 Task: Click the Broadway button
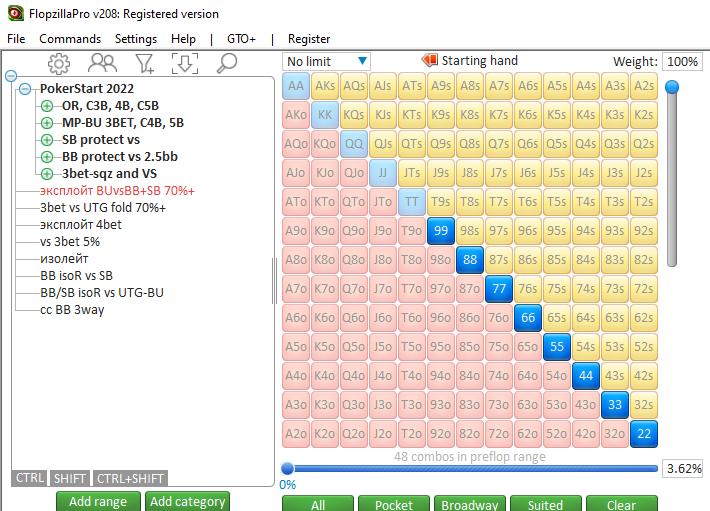click(x=470, y=504)
